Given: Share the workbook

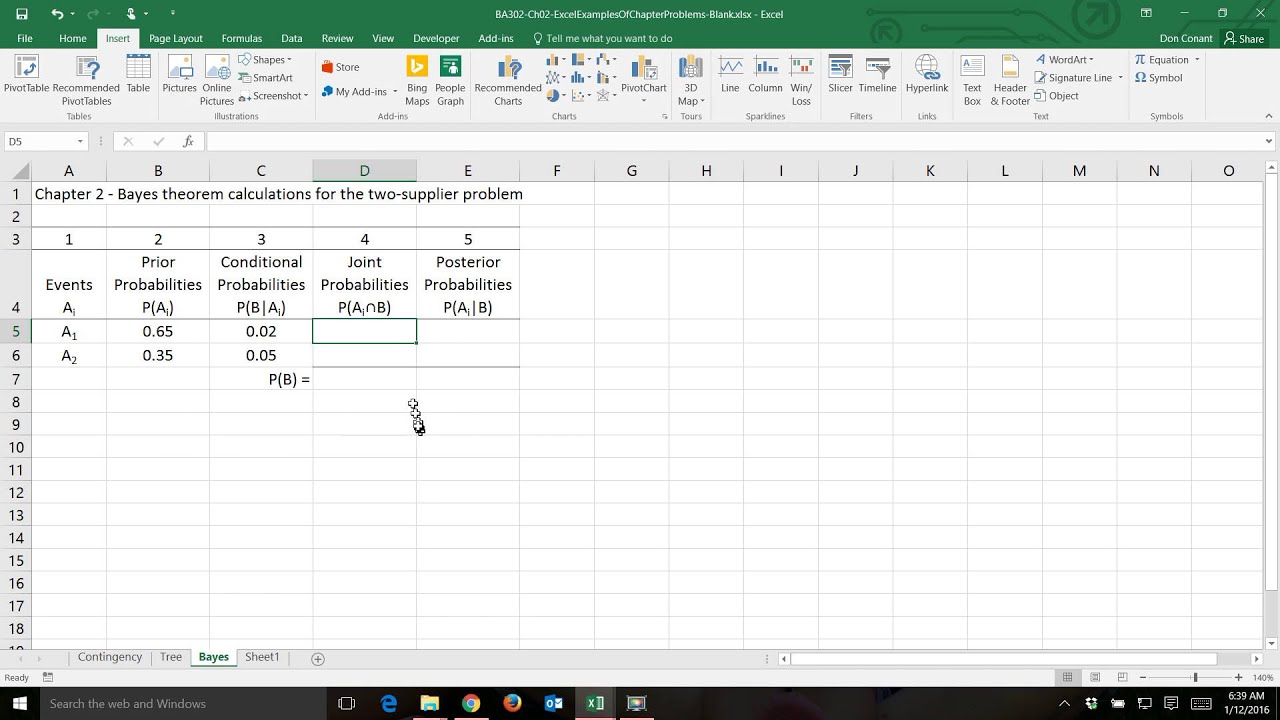Looking at the screenshot, I should [1244, 39].
